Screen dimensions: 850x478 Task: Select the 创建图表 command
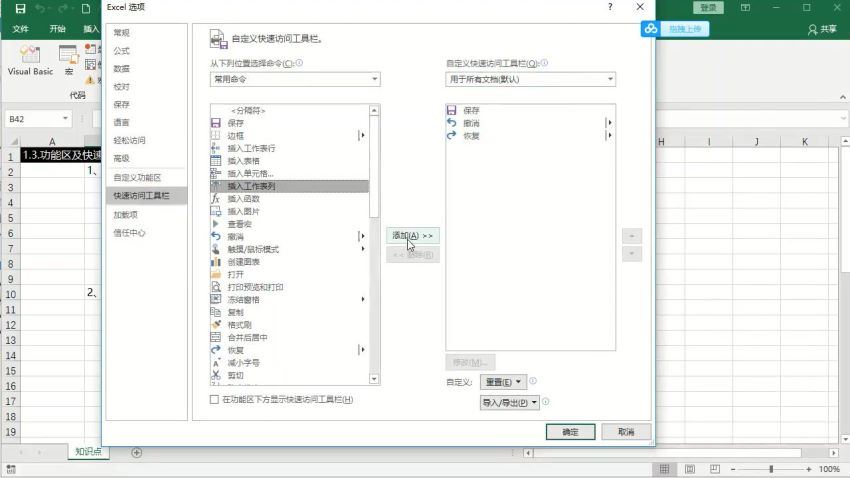coord(289,262)
